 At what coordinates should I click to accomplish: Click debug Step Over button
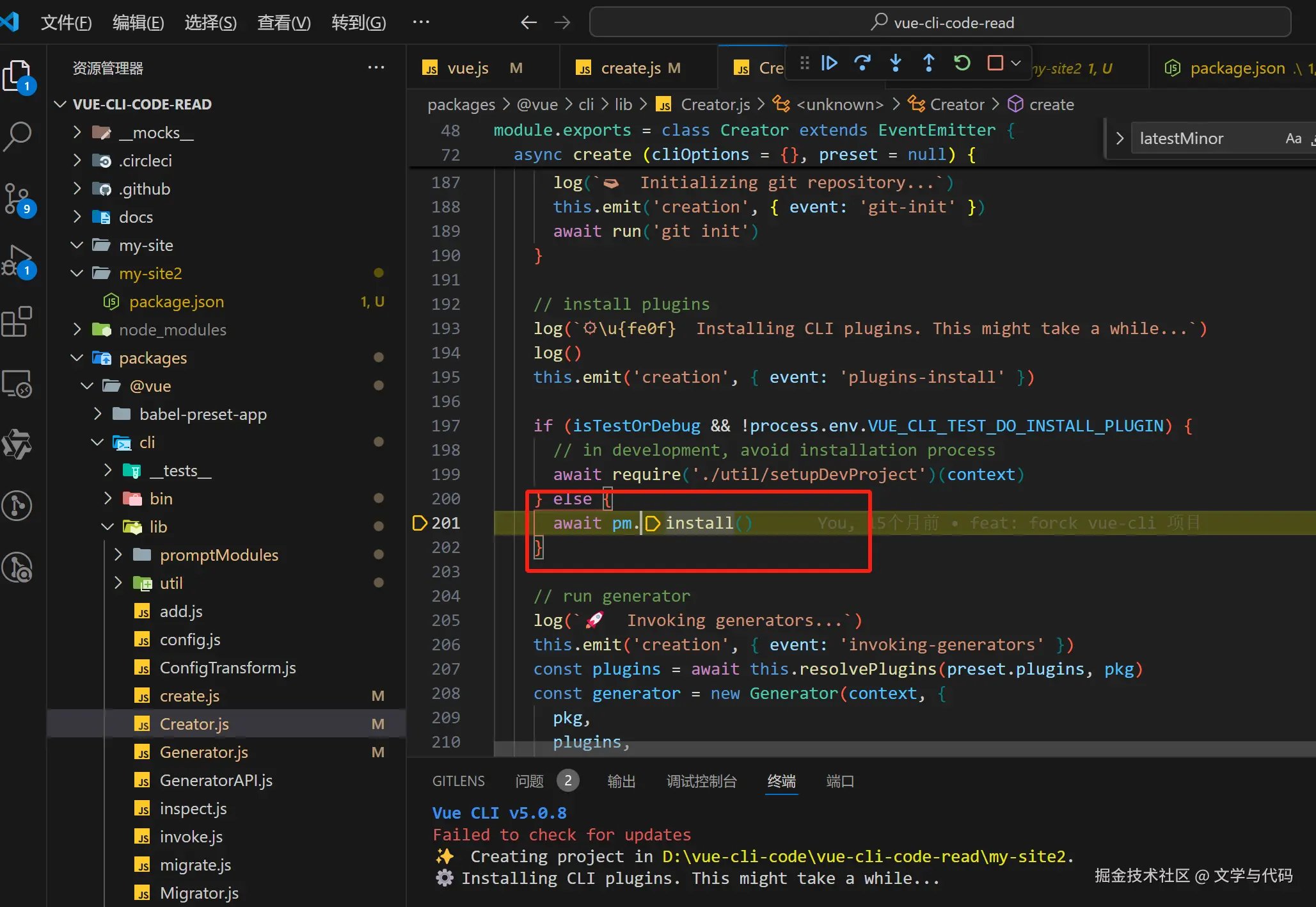click(862, 63)
